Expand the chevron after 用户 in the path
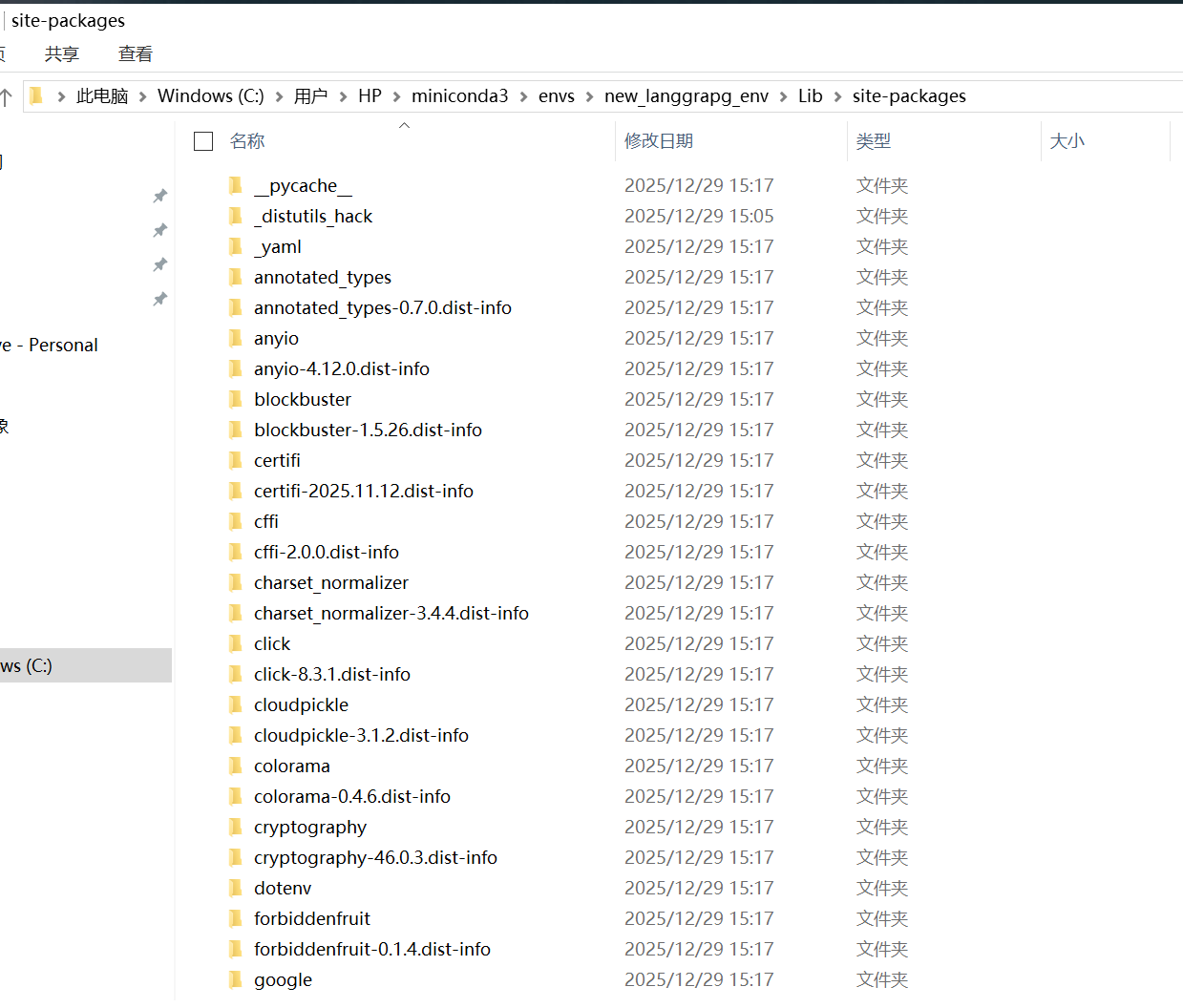This screenshot has height=1008, width=1183. [x=343, y=96]
